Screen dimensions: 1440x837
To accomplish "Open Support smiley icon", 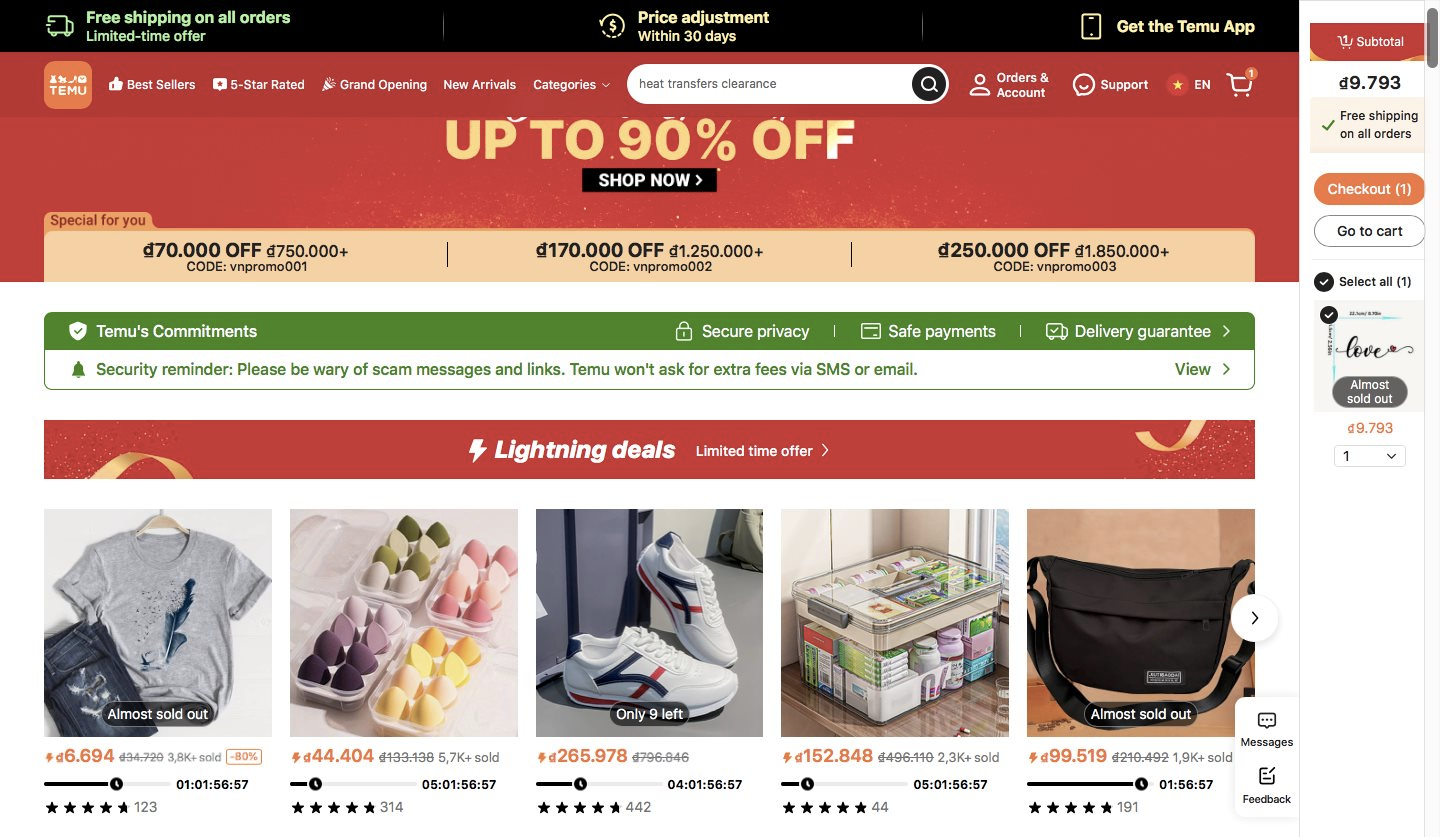I will pyautogui.click(x=1083, y=85).
